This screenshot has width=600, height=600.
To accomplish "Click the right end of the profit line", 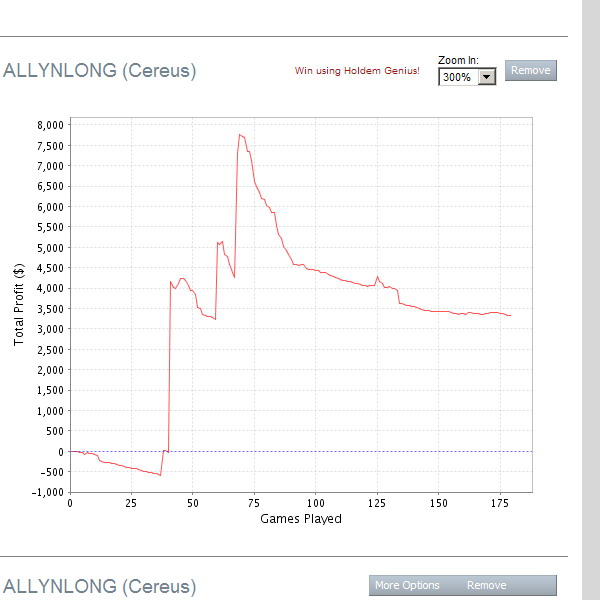I will tap(510, 316).
